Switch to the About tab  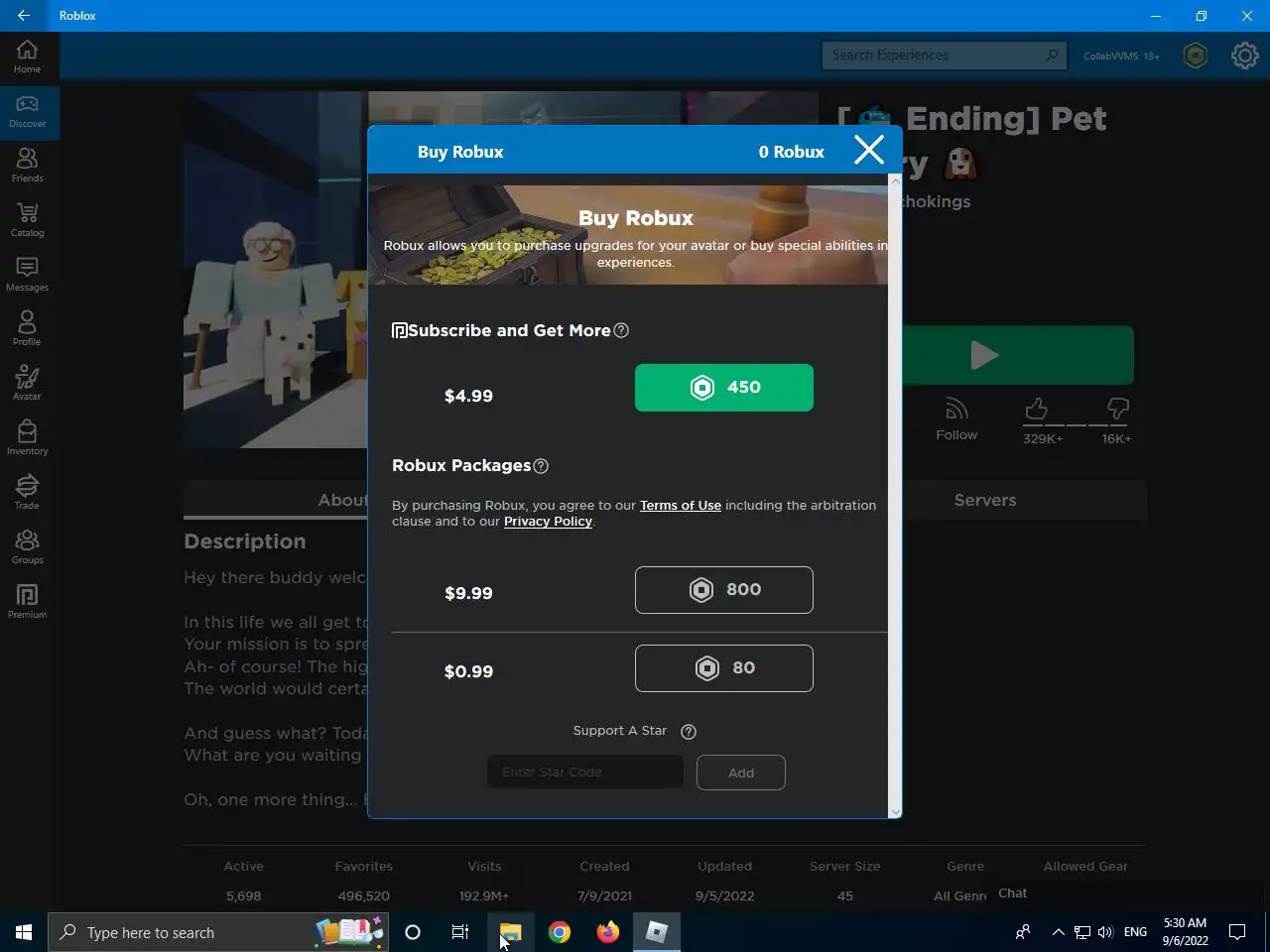point(342,500)
